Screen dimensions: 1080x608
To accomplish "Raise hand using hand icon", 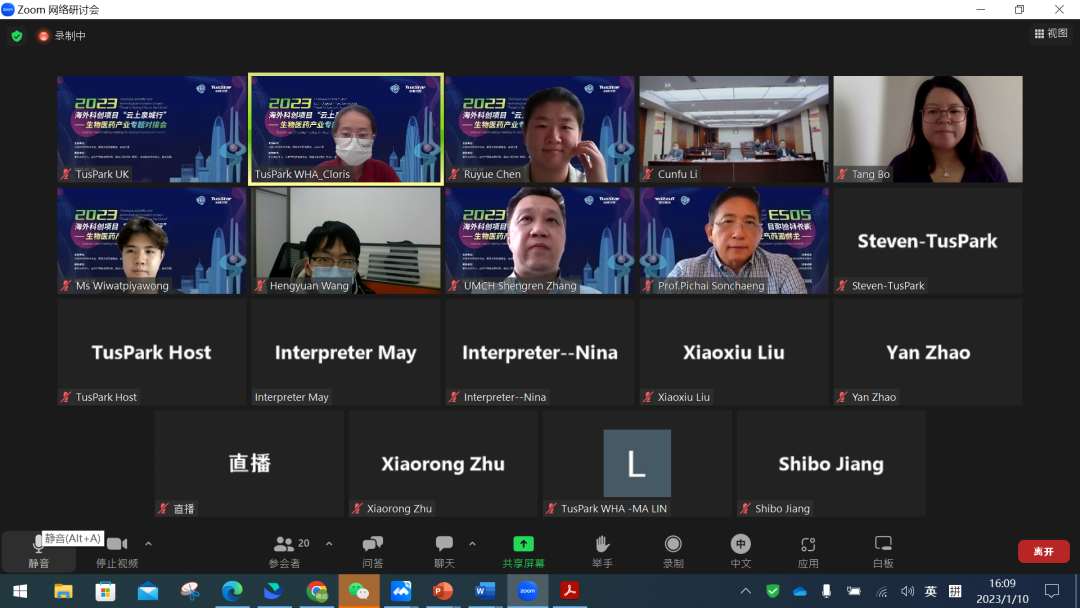I will pyautogui.click(x=602, y=552).
